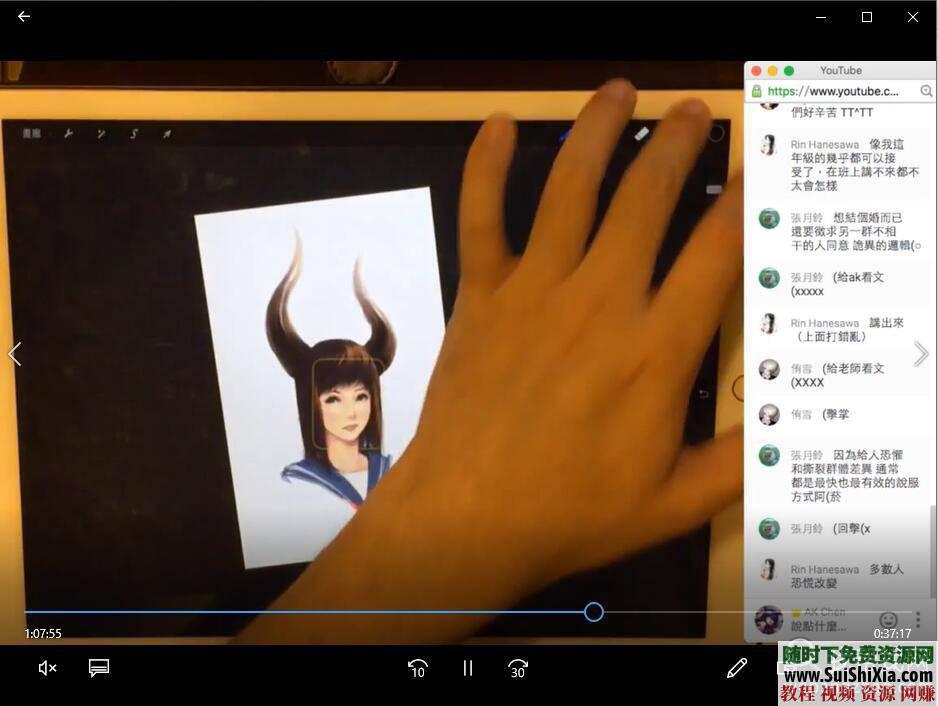Go back using the top-left arrow
The height and width of the screenshot is (706, 938).
point(24,17)
